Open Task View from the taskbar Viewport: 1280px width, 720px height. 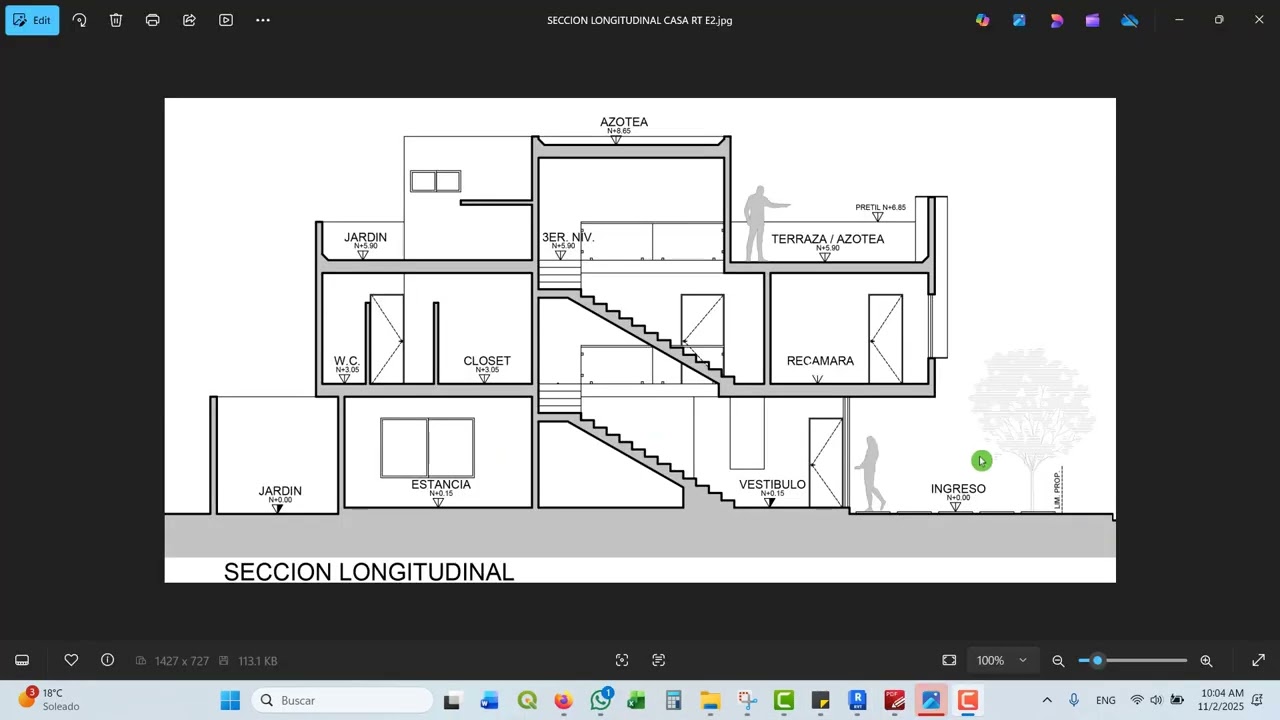[452, 700]
